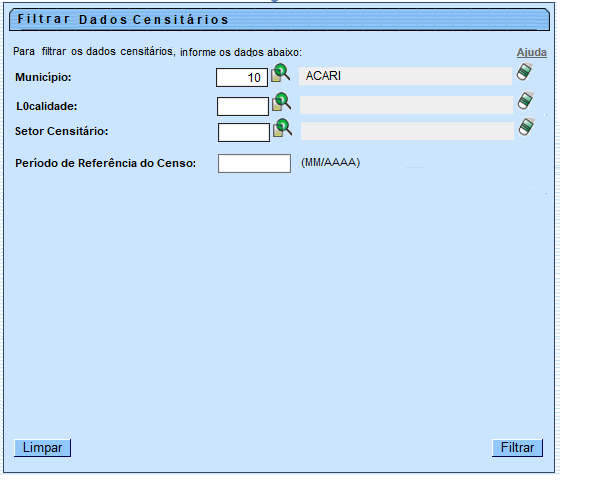
Task: Open the Ajuda help link
Action: point(531,52)
